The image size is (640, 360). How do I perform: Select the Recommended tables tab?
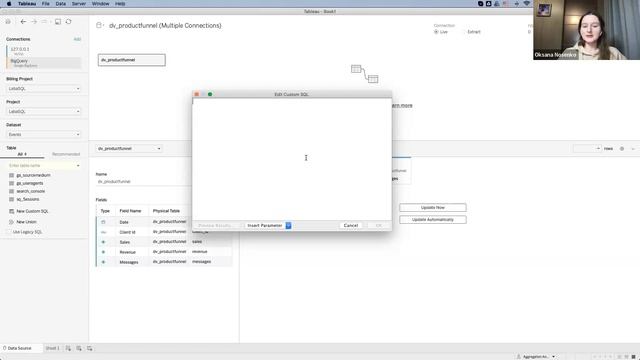66,154
